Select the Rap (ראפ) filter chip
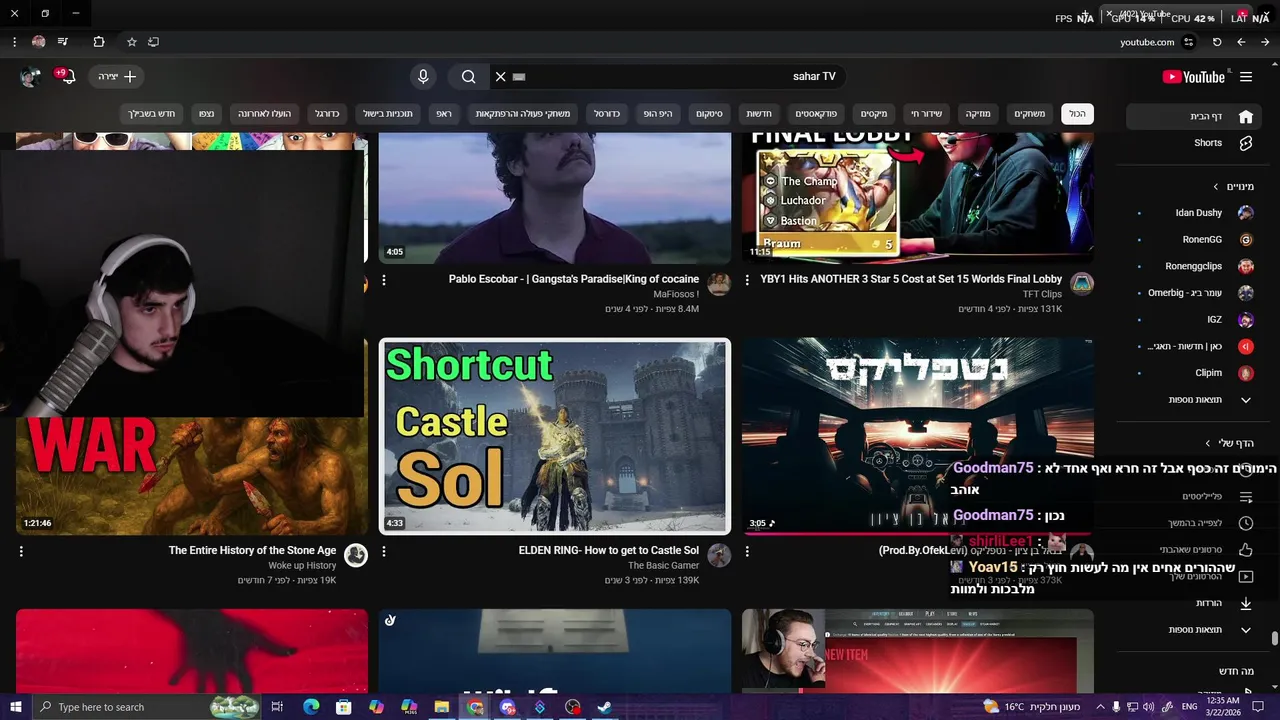This screenshot has width=1280, height=720. pos(444,114)
